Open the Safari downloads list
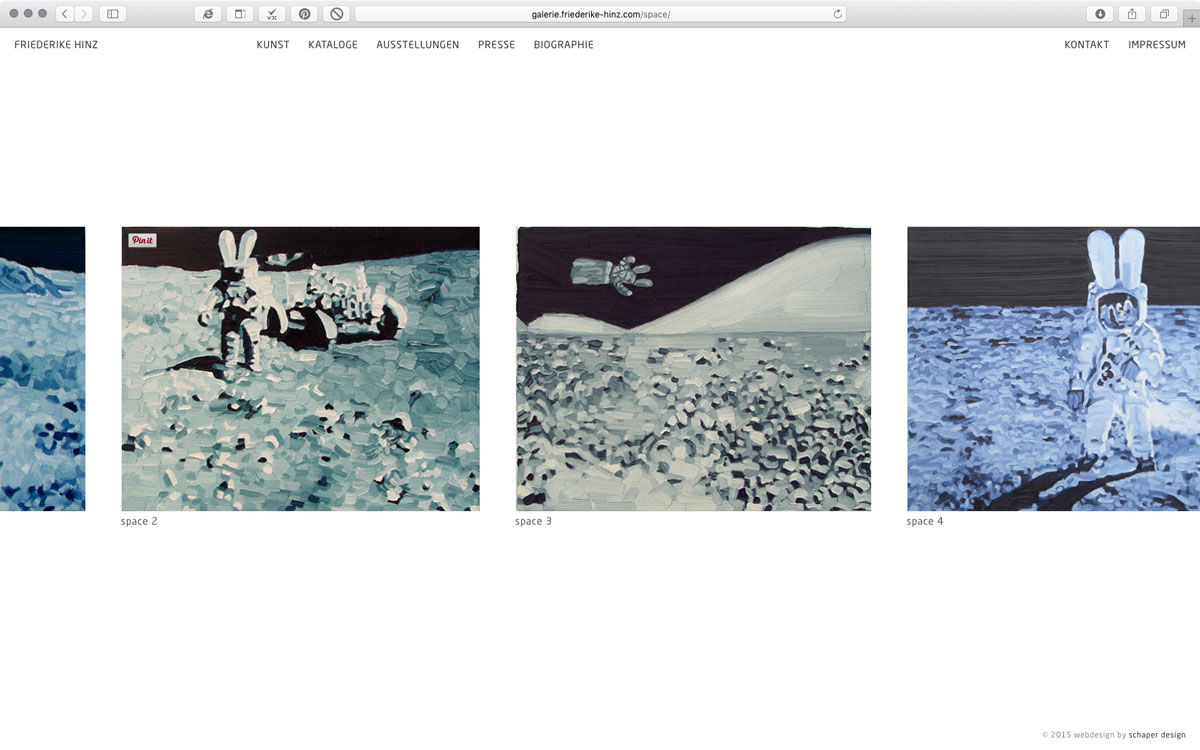Image resolution: width=1200 pixels, height=750 pixels. pyautogui.click(x=1100, y=14)
